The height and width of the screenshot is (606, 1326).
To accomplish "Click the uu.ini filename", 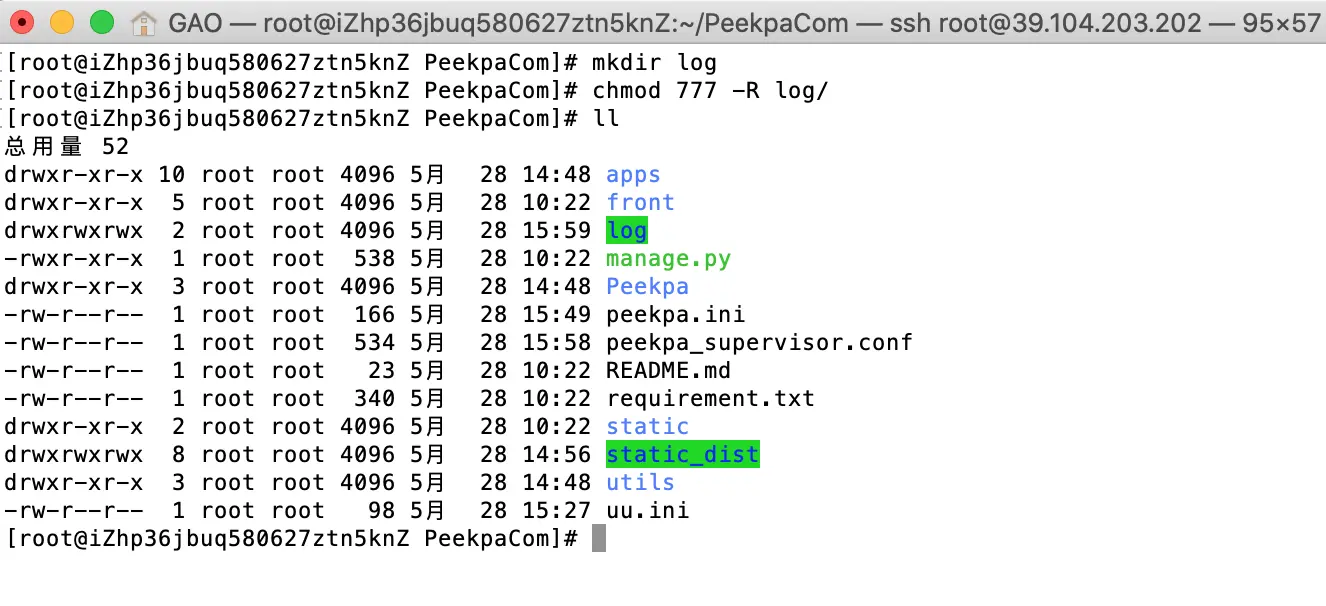I will [x=647, y=511].
